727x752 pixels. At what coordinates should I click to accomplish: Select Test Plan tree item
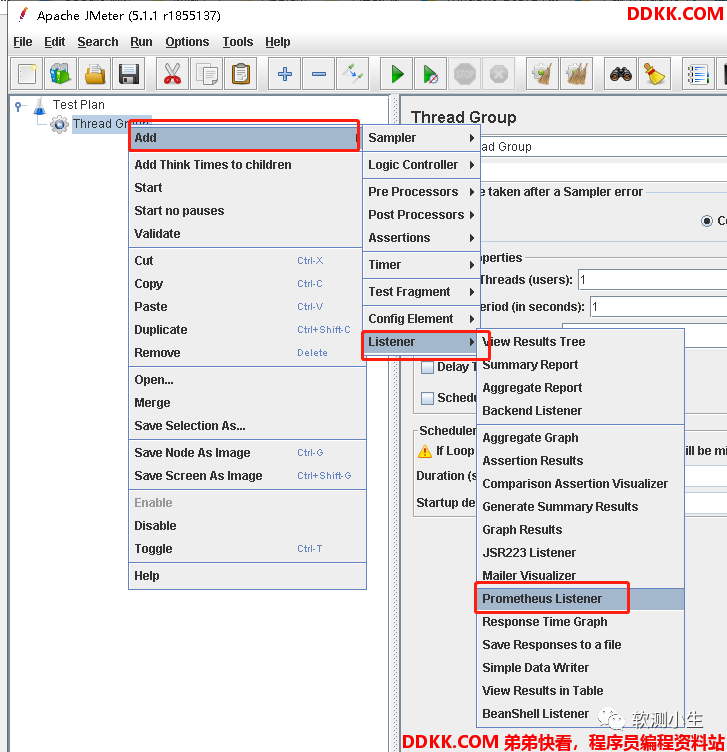click(x=79, y=105)
